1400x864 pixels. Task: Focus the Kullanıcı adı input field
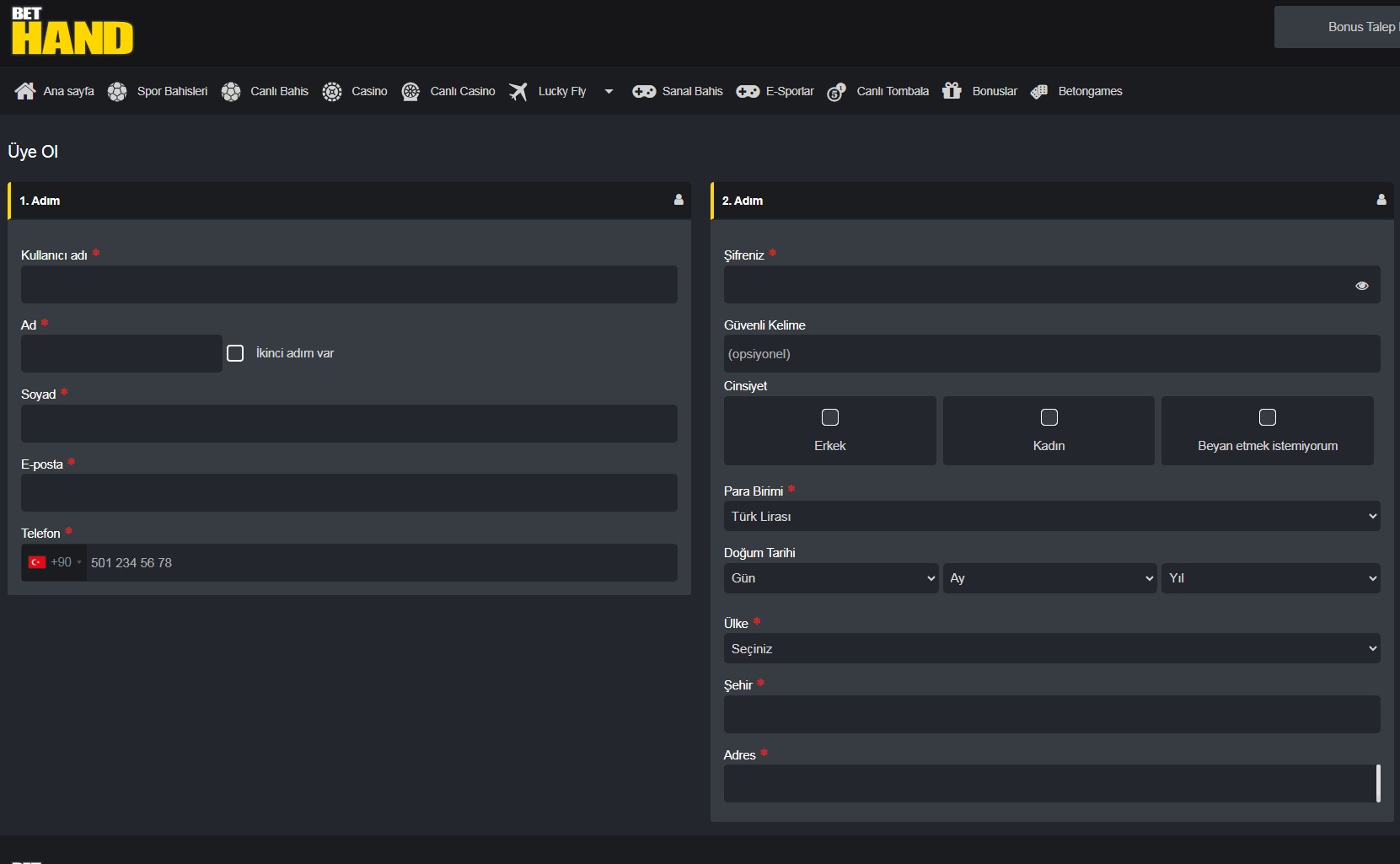349,285
